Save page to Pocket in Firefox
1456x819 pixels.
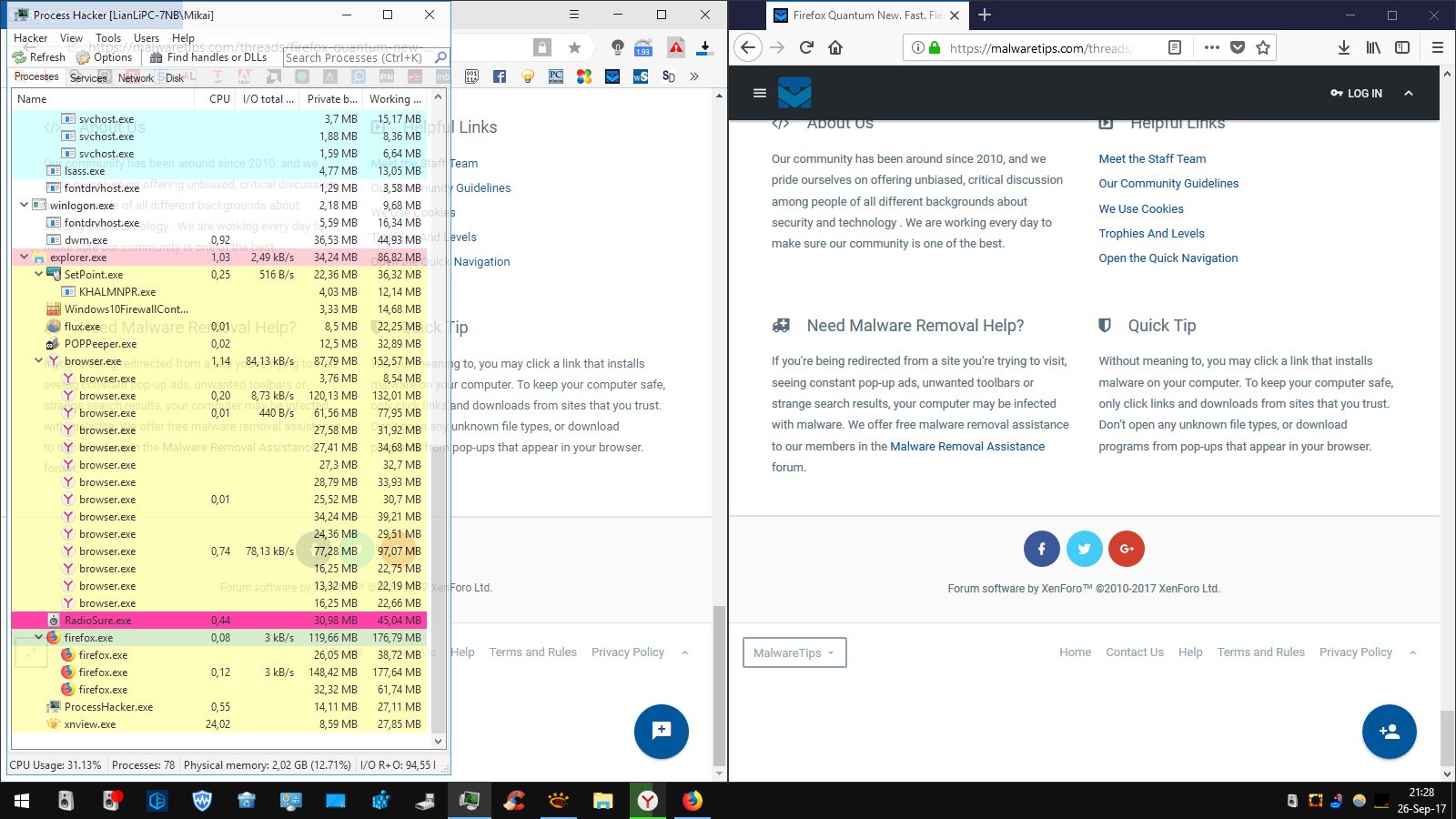click(x=1238, y=47)
